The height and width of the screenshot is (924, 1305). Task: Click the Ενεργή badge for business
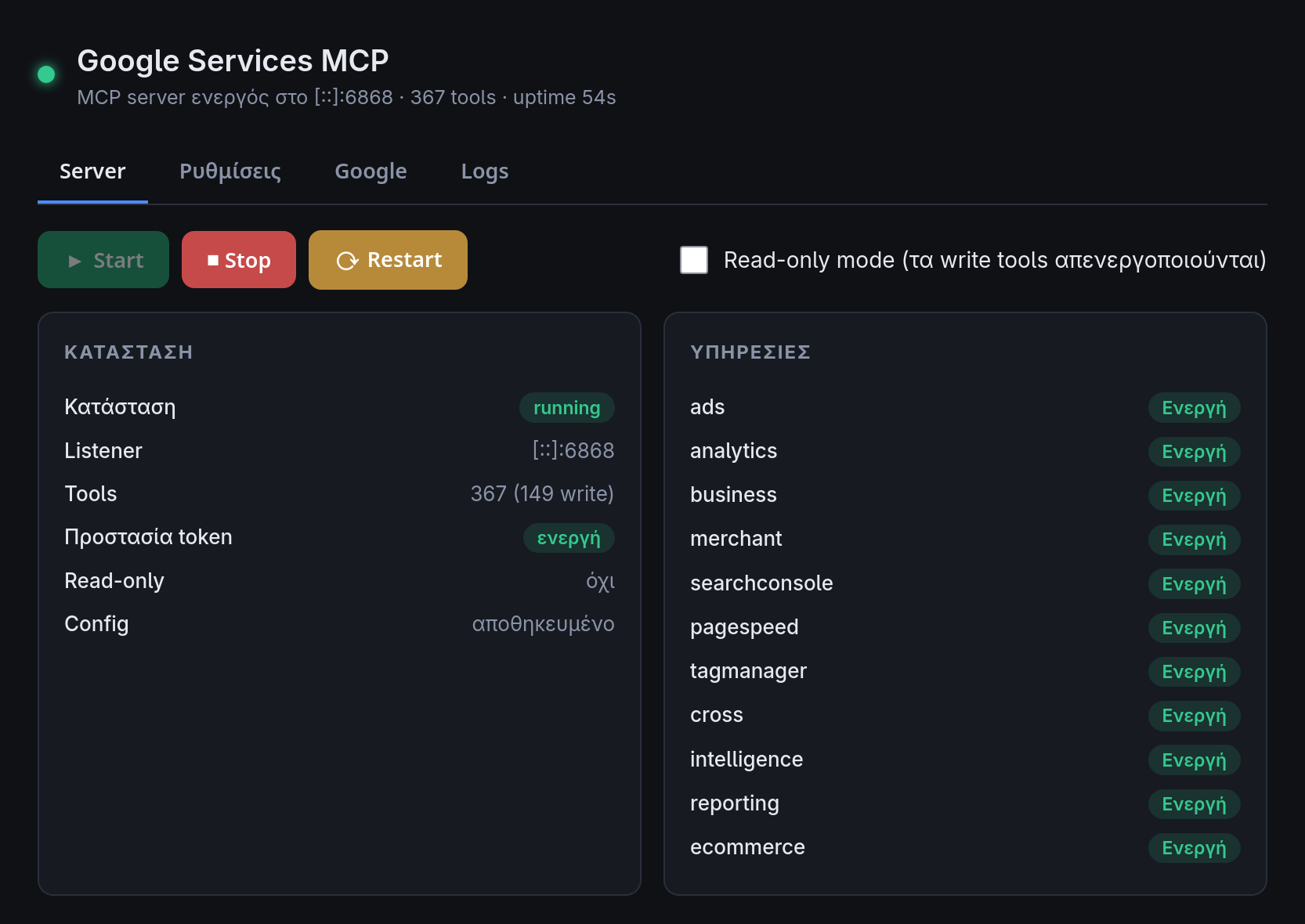coord(1194,496)
